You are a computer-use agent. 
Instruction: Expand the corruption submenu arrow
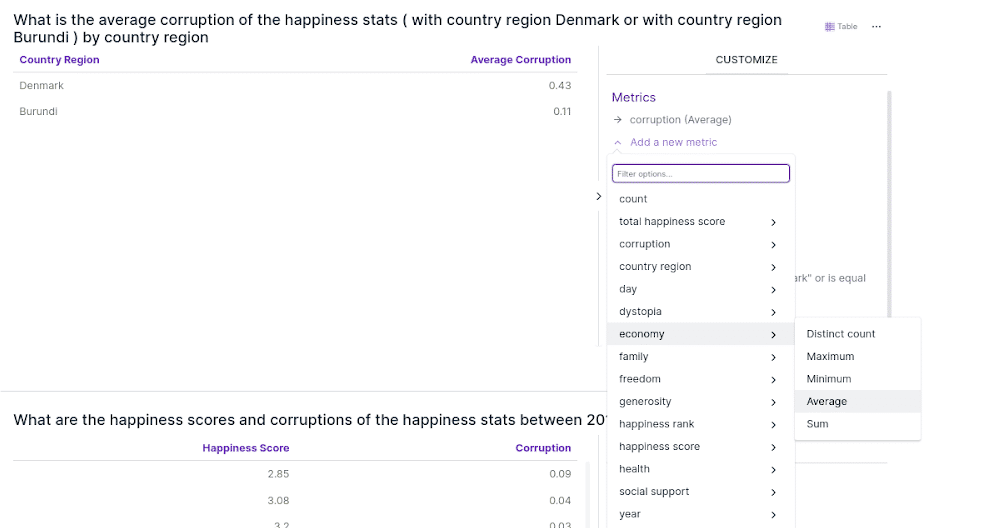773,245
